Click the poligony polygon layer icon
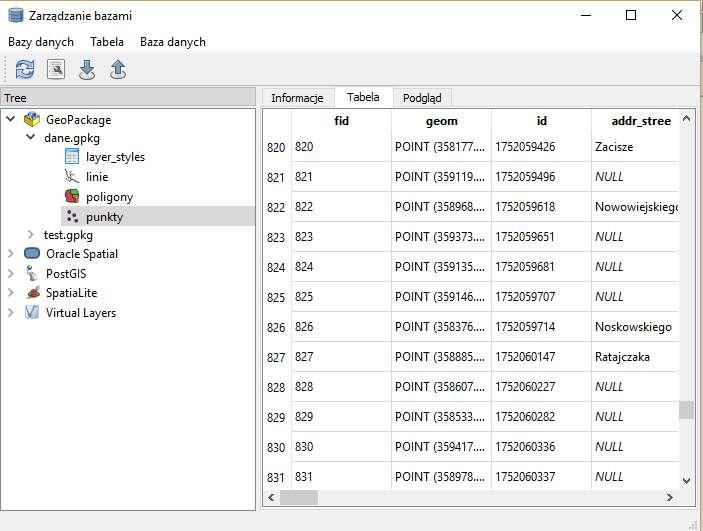This screenshot has width=703, height=531. point(72,196)
